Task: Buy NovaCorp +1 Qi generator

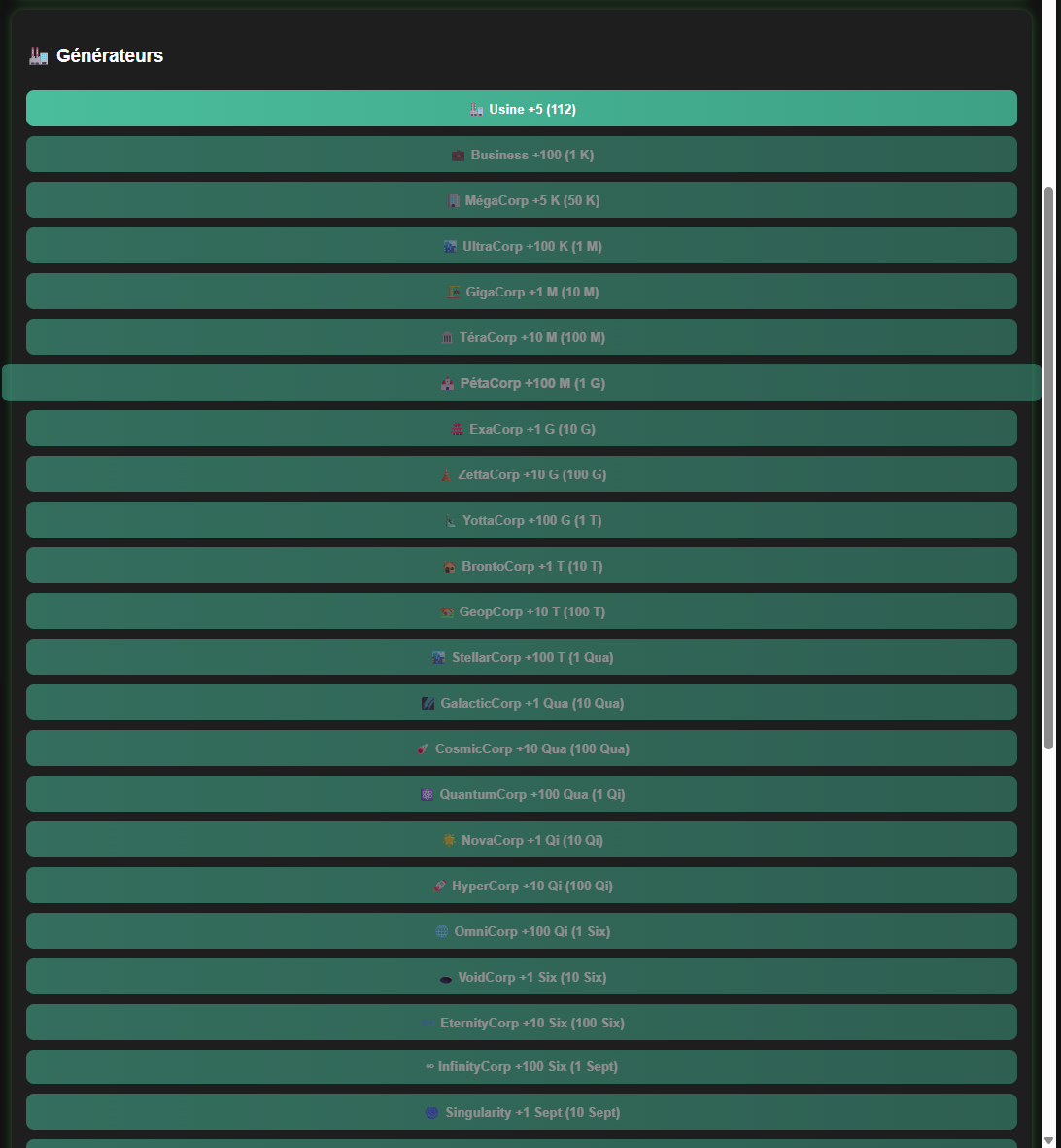Action: coord(522,840)
